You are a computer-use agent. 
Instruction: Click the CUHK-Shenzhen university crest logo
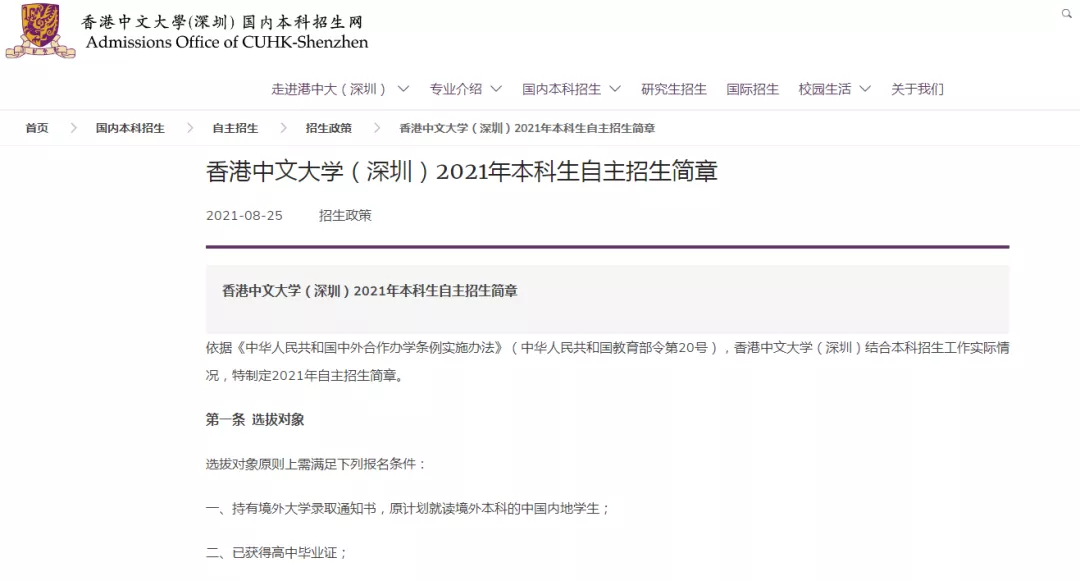point(40,31)
